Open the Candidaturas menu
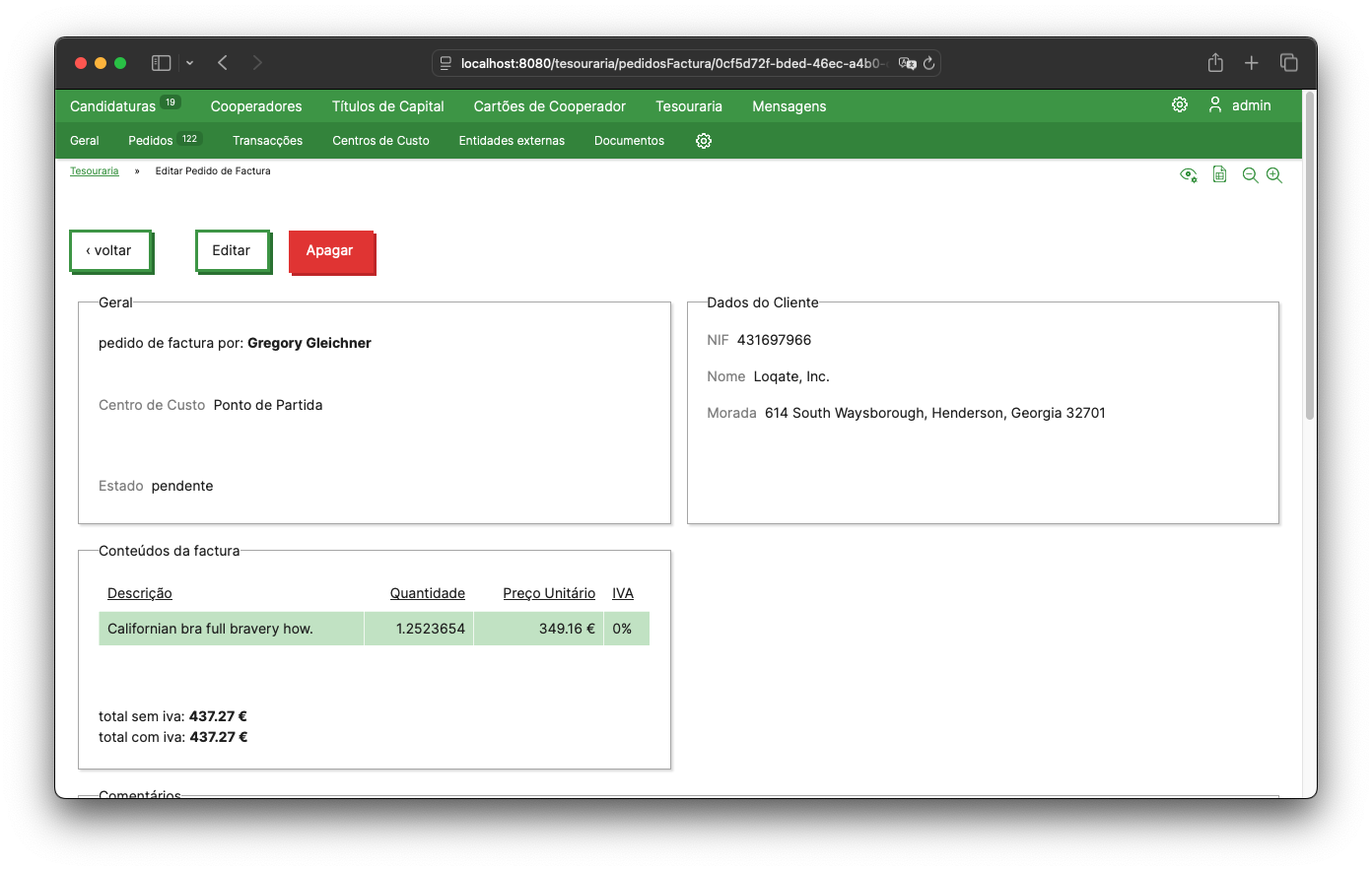 pos(112,106)
